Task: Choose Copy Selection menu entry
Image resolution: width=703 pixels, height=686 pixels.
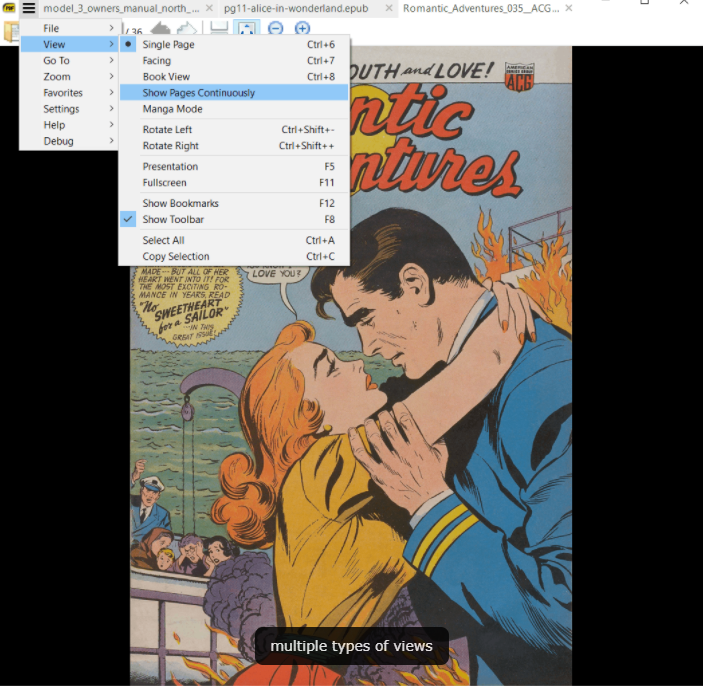Action: pos(234,256)
